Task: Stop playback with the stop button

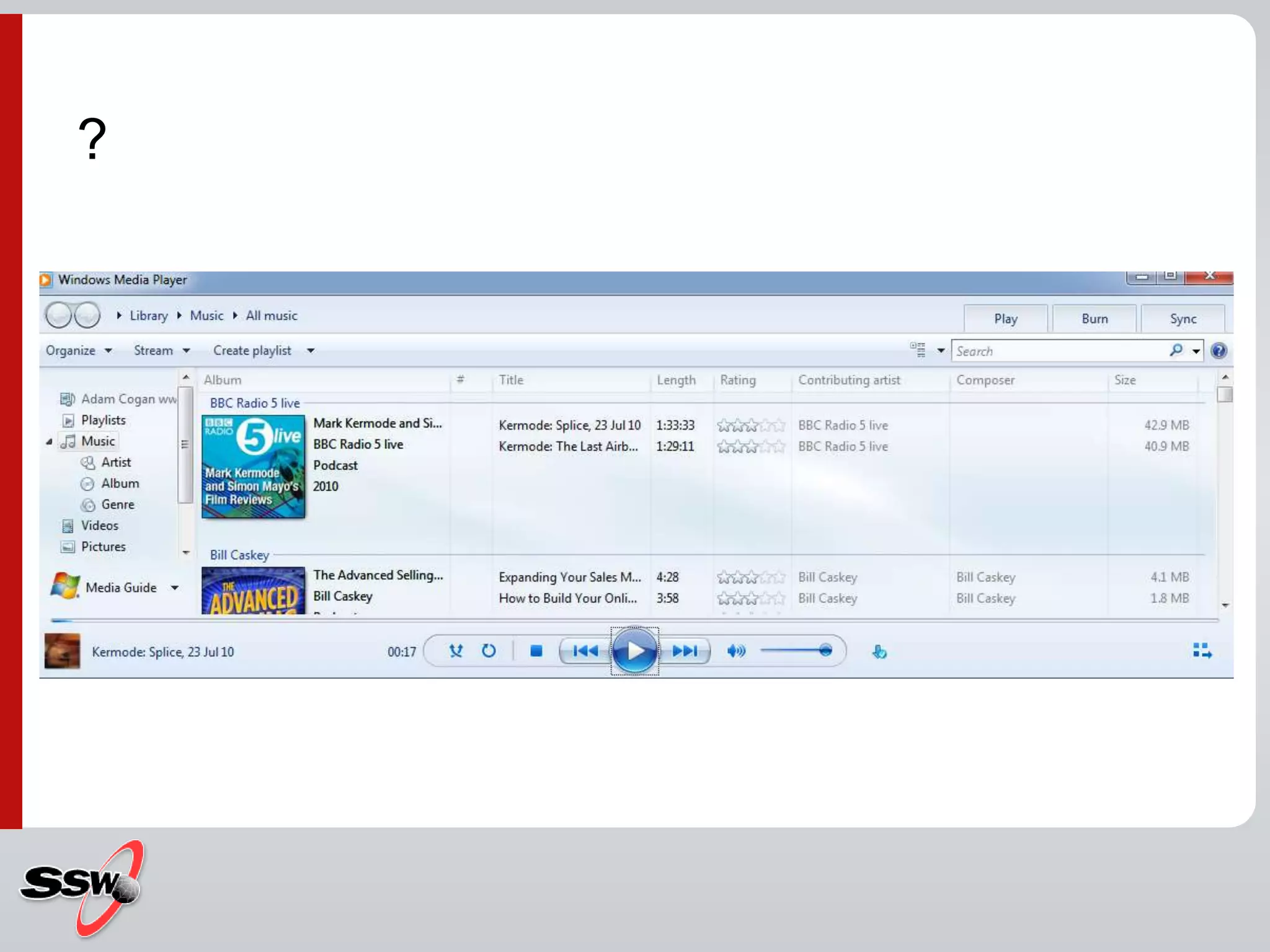Action: coord(536,651)
